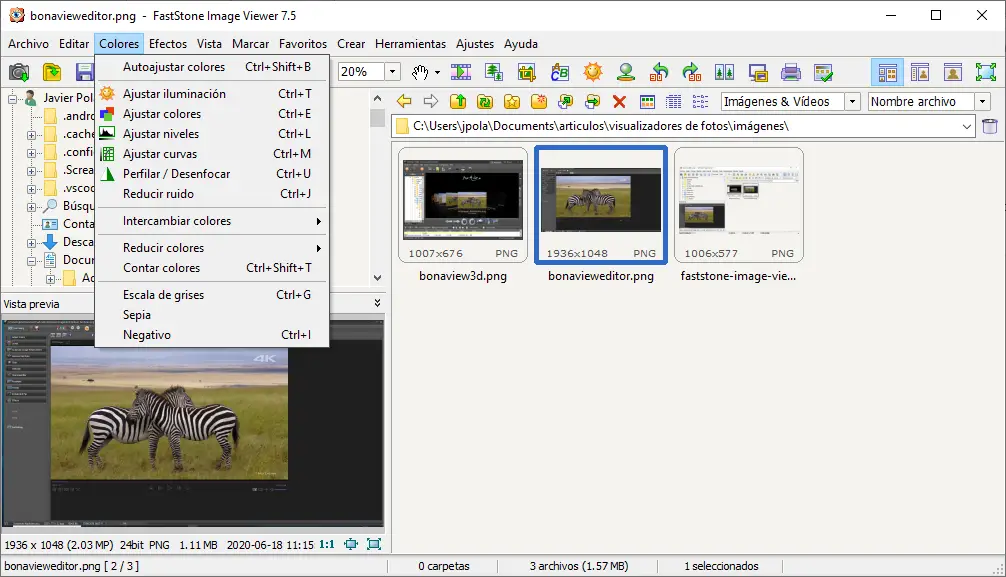Open the Imágenes & Vídeos filter dropdown
The width and height of the screenshot is (1006, 577).
click(852, 101)
